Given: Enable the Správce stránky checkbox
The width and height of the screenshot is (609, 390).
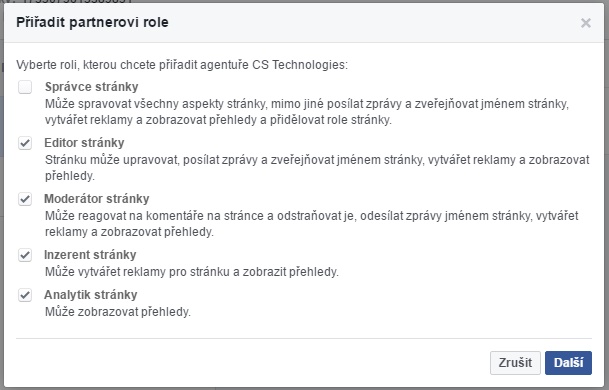Looking at the screenshot, I should [25, 87].
